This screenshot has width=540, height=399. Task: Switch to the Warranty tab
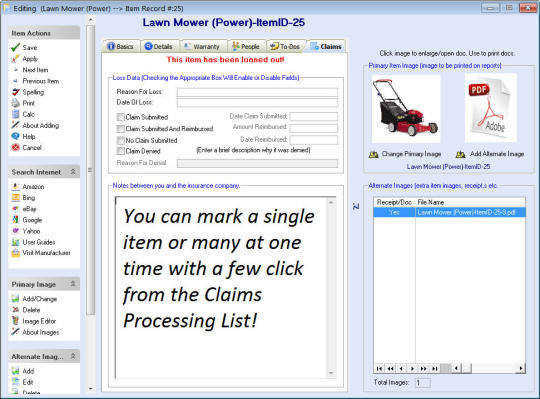click(x=202, y=46)
